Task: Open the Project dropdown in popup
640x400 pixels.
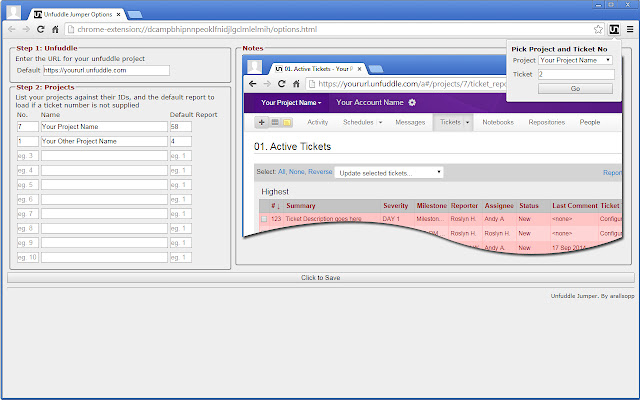Action: [x=576, y=60]
